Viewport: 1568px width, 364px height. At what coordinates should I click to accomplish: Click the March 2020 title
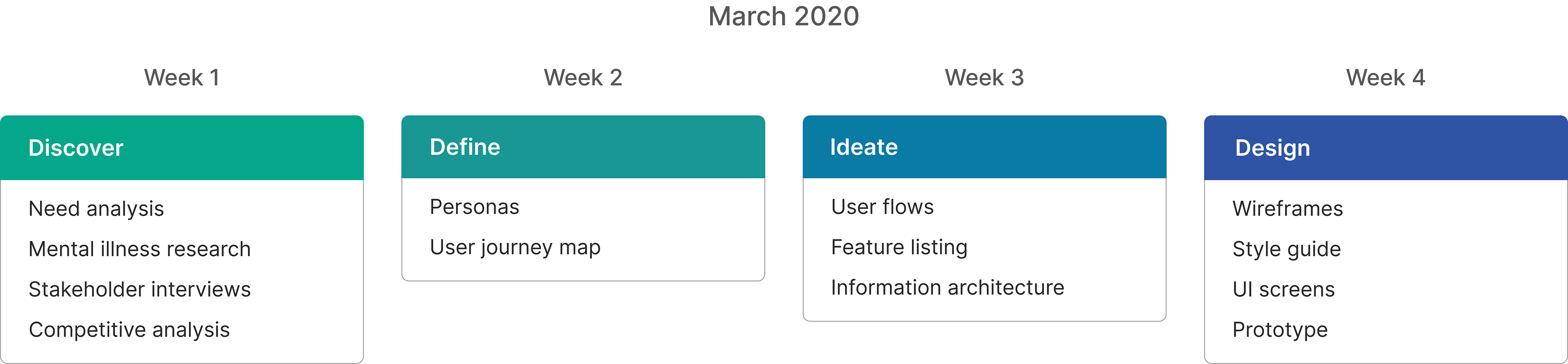[784, 16]
